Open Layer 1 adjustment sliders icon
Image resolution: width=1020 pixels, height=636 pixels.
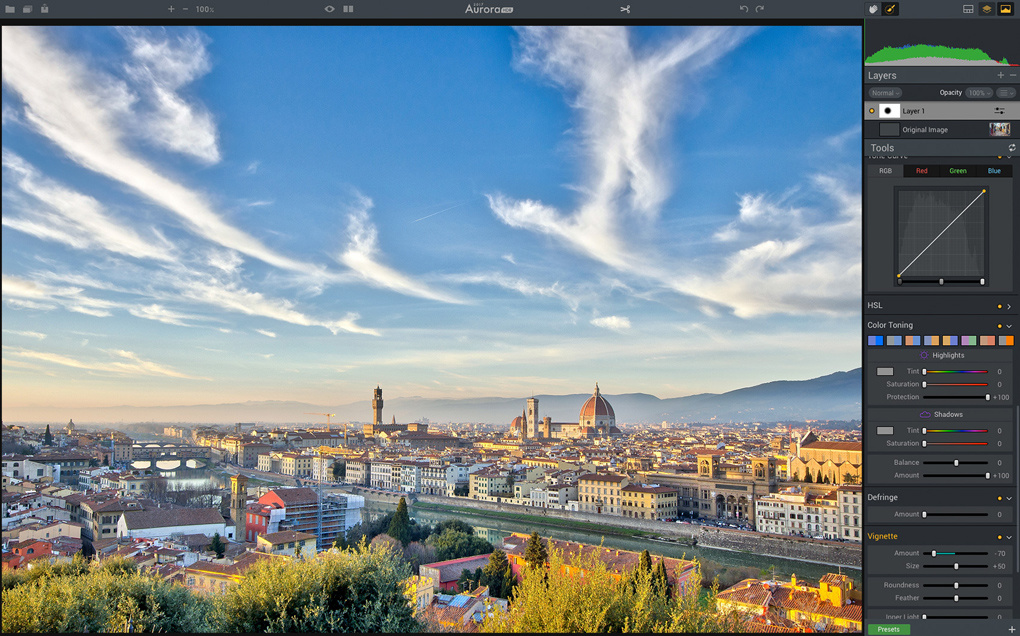point(999,111)
